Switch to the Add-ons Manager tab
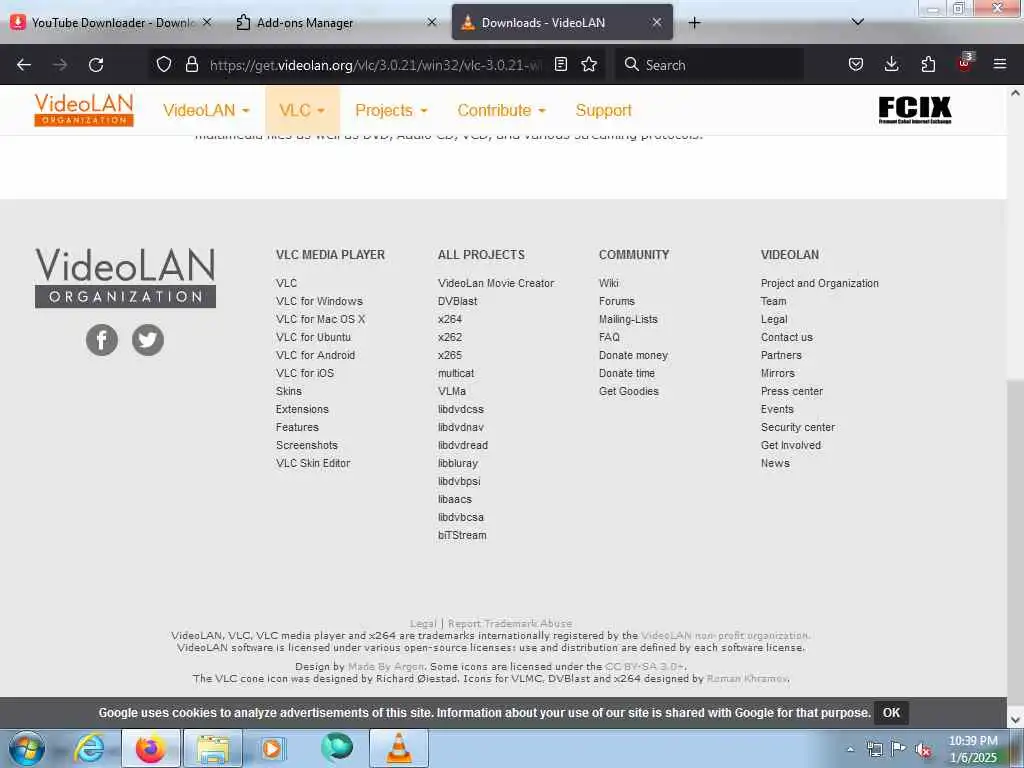Image resolution: width=1024 pixels, height=768 pixels. coord(335,23)
